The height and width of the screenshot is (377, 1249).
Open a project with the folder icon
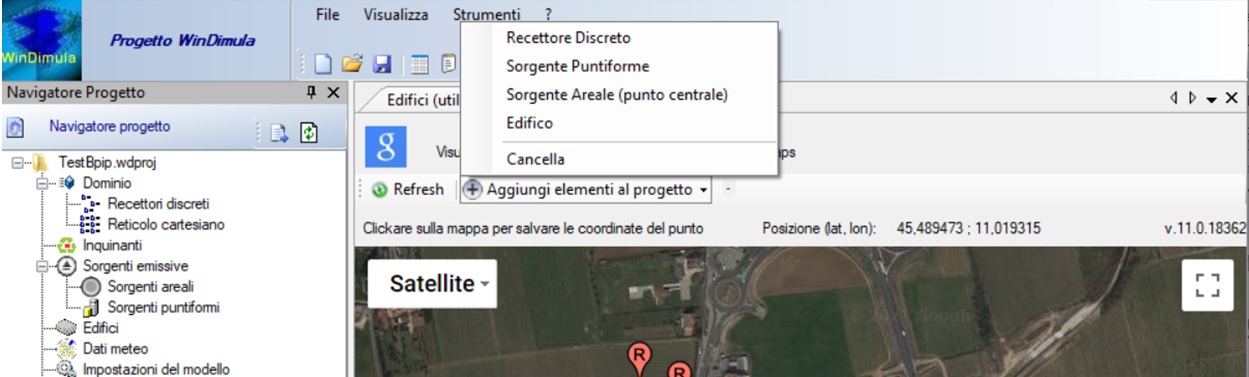coord(350,63)
